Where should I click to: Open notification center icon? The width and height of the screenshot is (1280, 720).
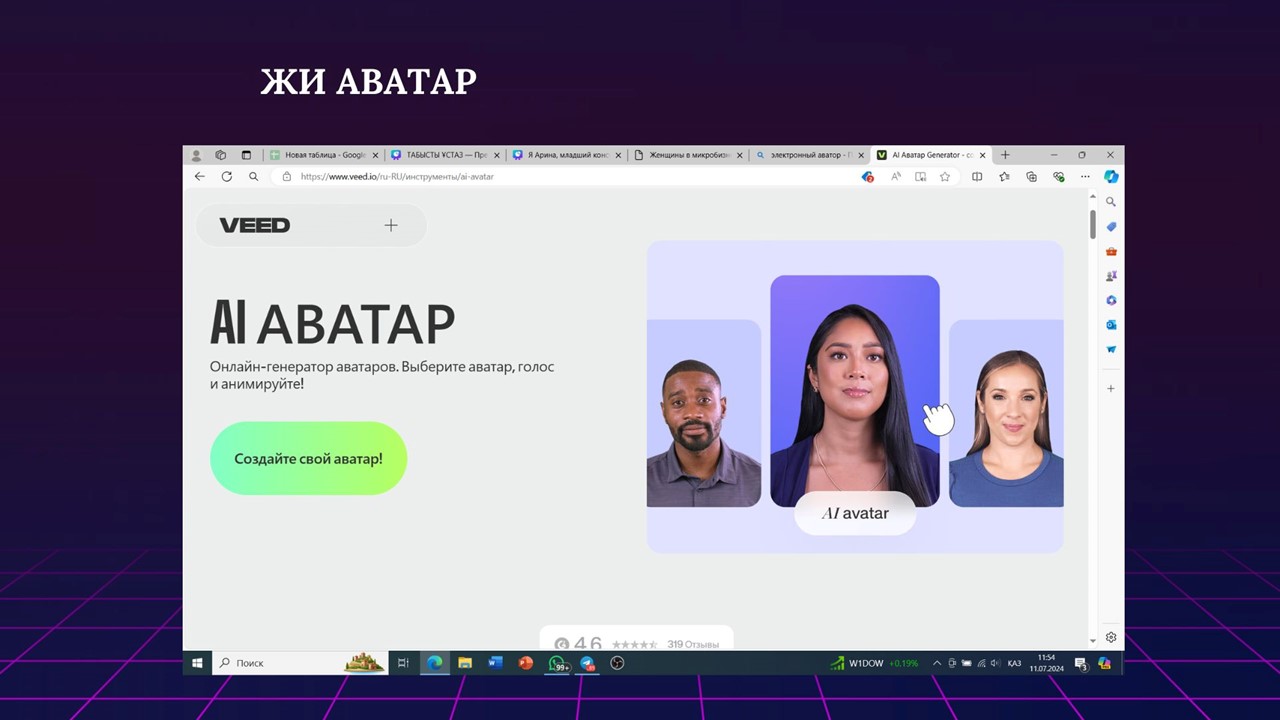pyautogui.click(x=1081, y=663)
